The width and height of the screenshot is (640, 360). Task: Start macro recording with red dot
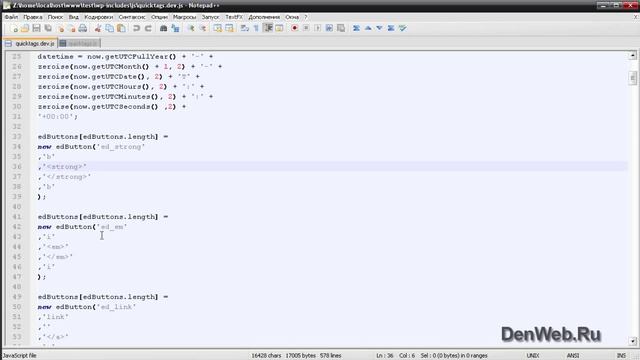click(x=294, y=28)
